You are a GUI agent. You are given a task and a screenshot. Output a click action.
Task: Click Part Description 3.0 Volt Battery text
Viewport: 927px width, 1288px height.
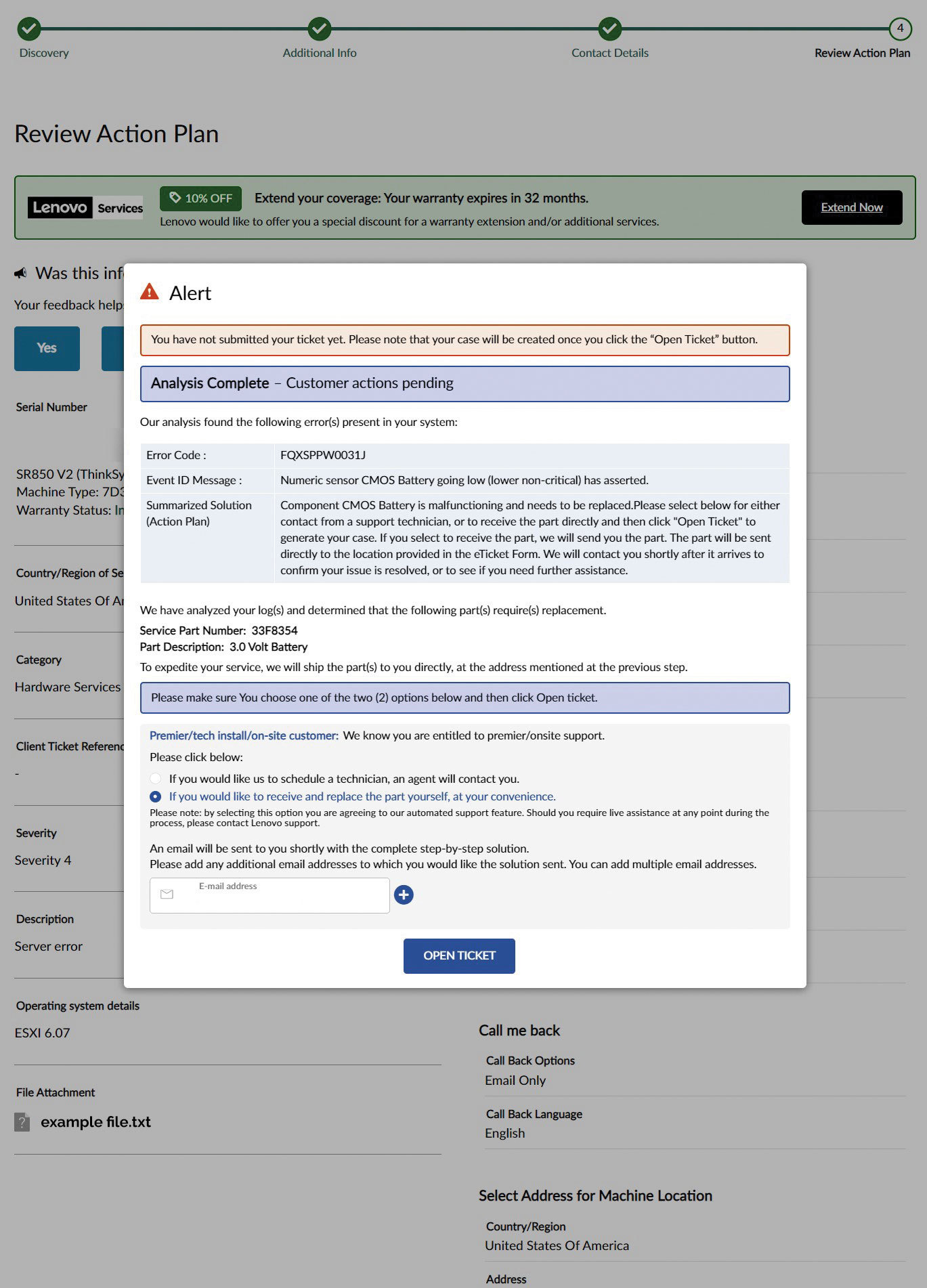tap(223, 647)
